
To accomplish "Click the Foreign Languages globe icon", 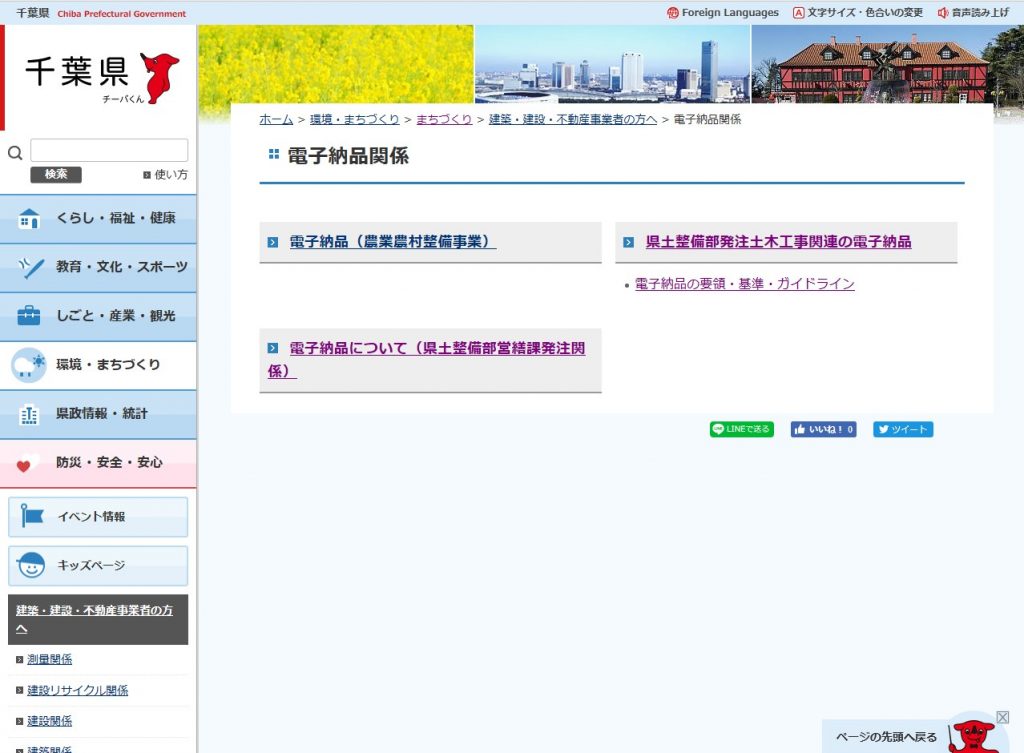I will tap(673, 13).
